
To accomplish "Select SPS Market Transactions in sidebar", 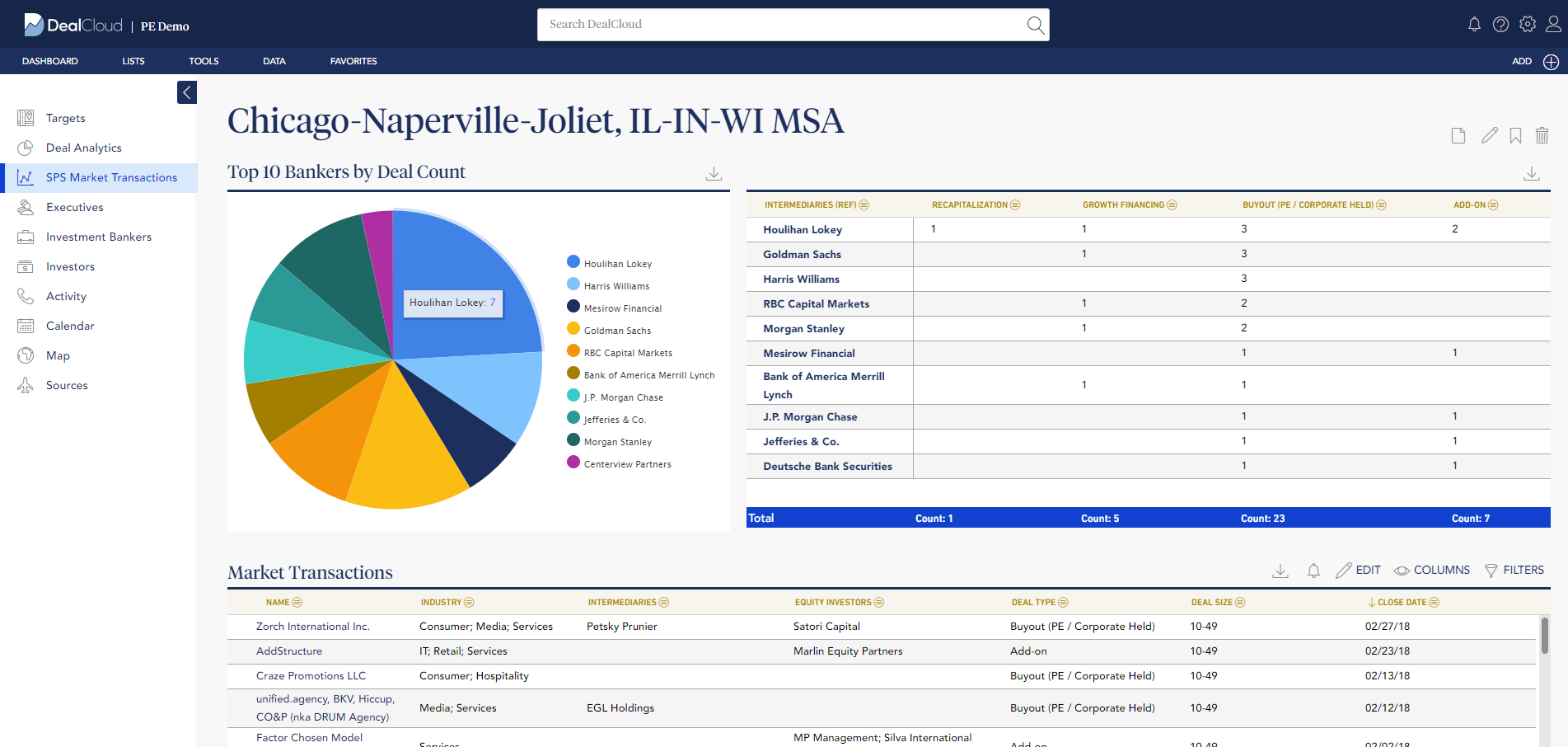I will pyautogui.click(x=99, y=177).
